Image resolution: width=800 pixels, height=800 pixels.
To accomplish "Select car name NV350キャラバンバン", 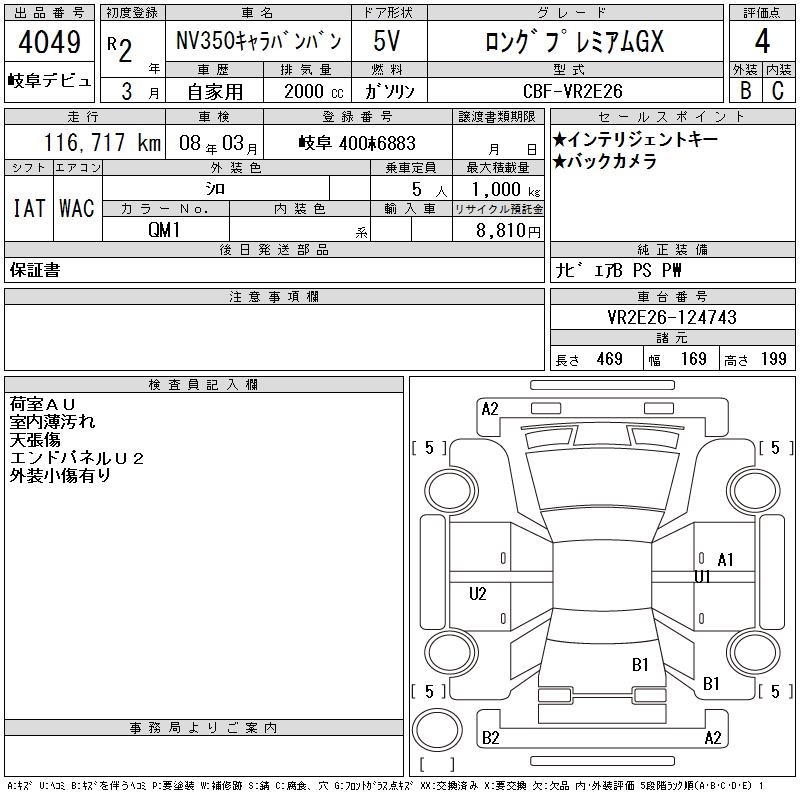I will (x=258, y=41).
